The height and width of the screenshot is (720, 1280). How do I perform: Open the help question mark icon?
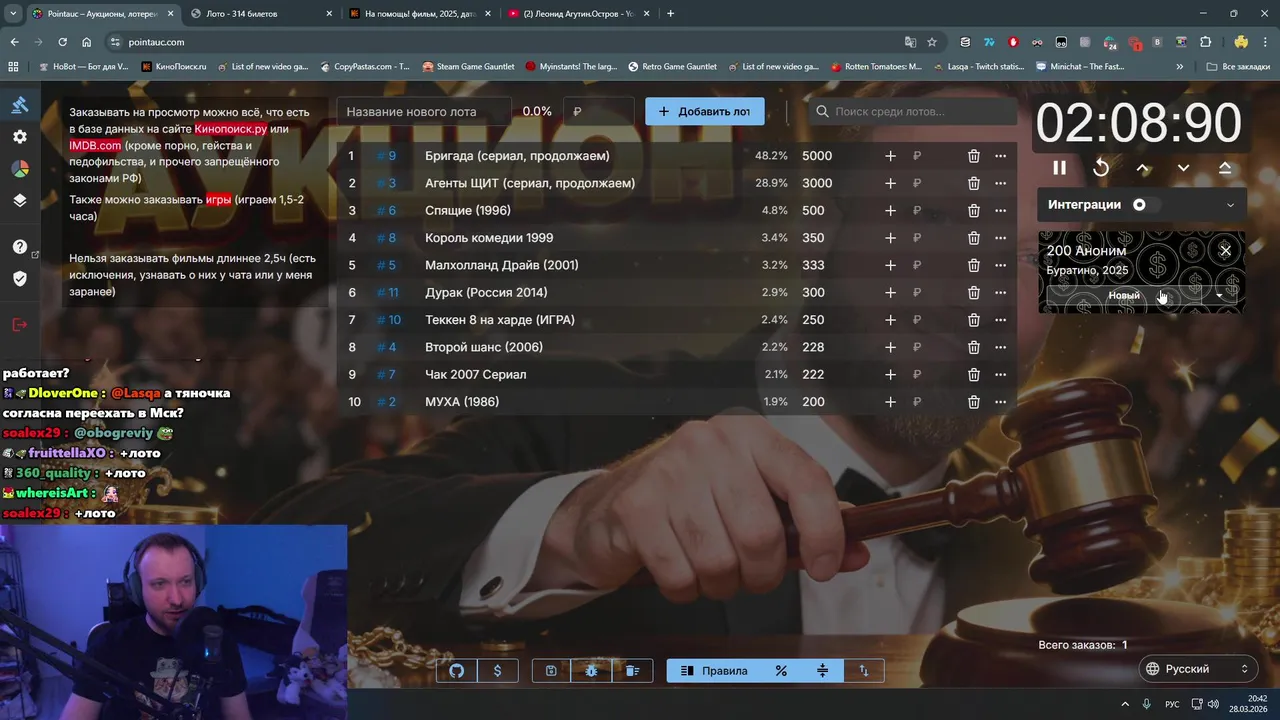pyautogui.click(x=20, y=247)
